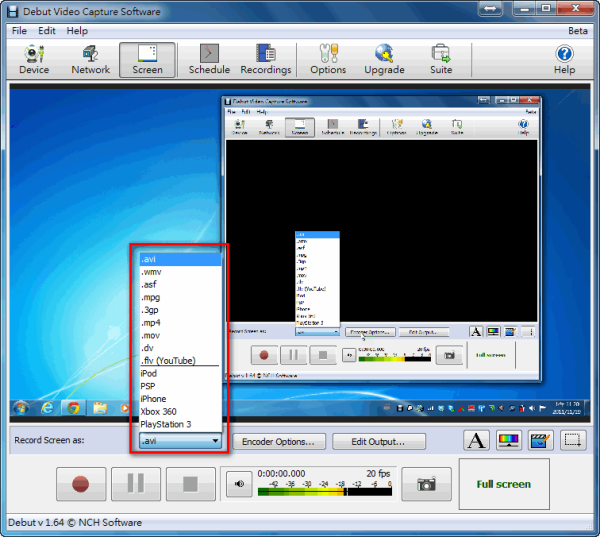Image resolution: width=600 pixels, height=537 pixels.
Task: Click the Edit Output button
Action: tap(379, 441)
